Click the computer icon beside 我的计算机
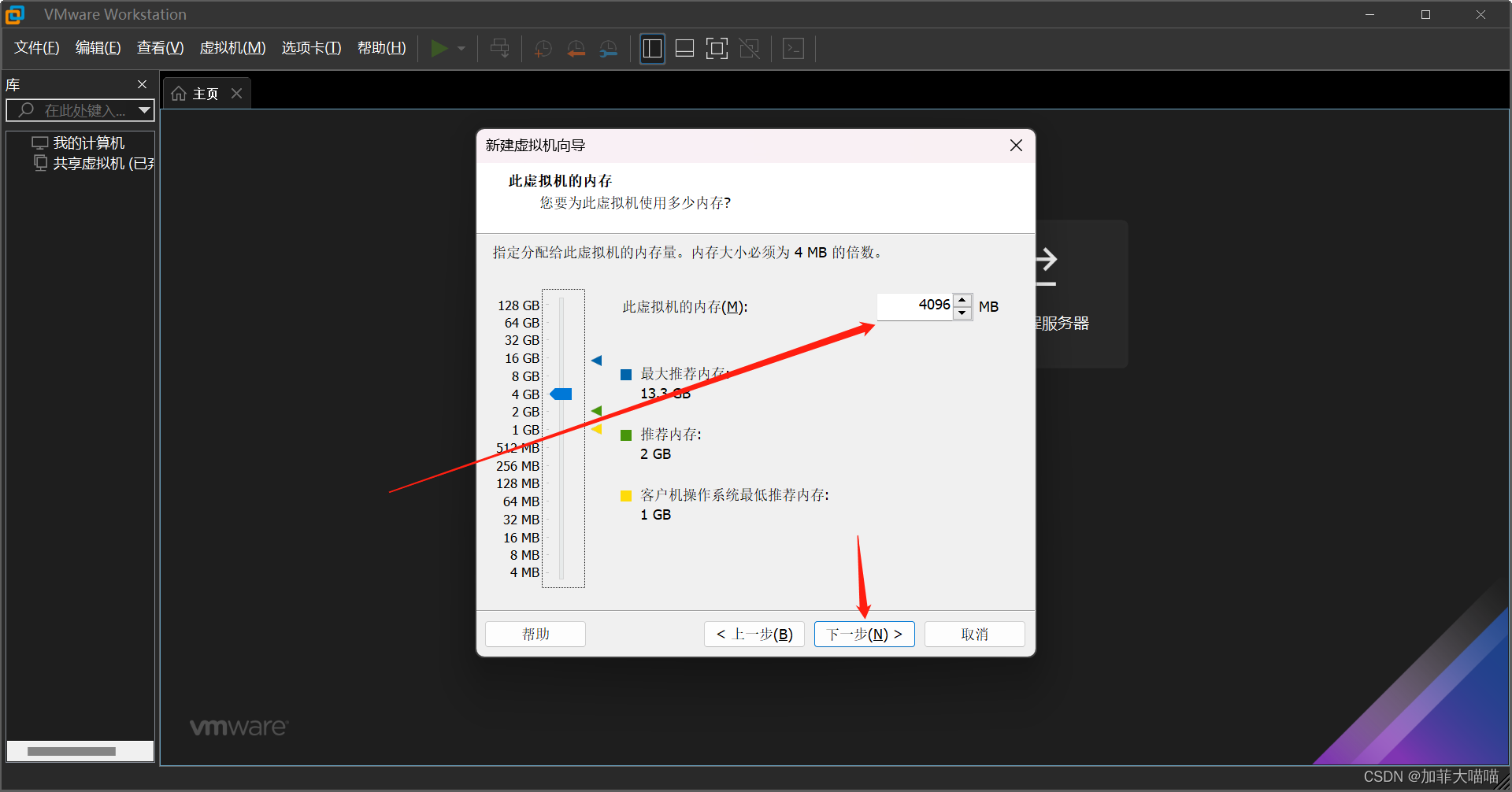Screen dimensions: 1512x792 pyautogui.click(x=40, y=143)
